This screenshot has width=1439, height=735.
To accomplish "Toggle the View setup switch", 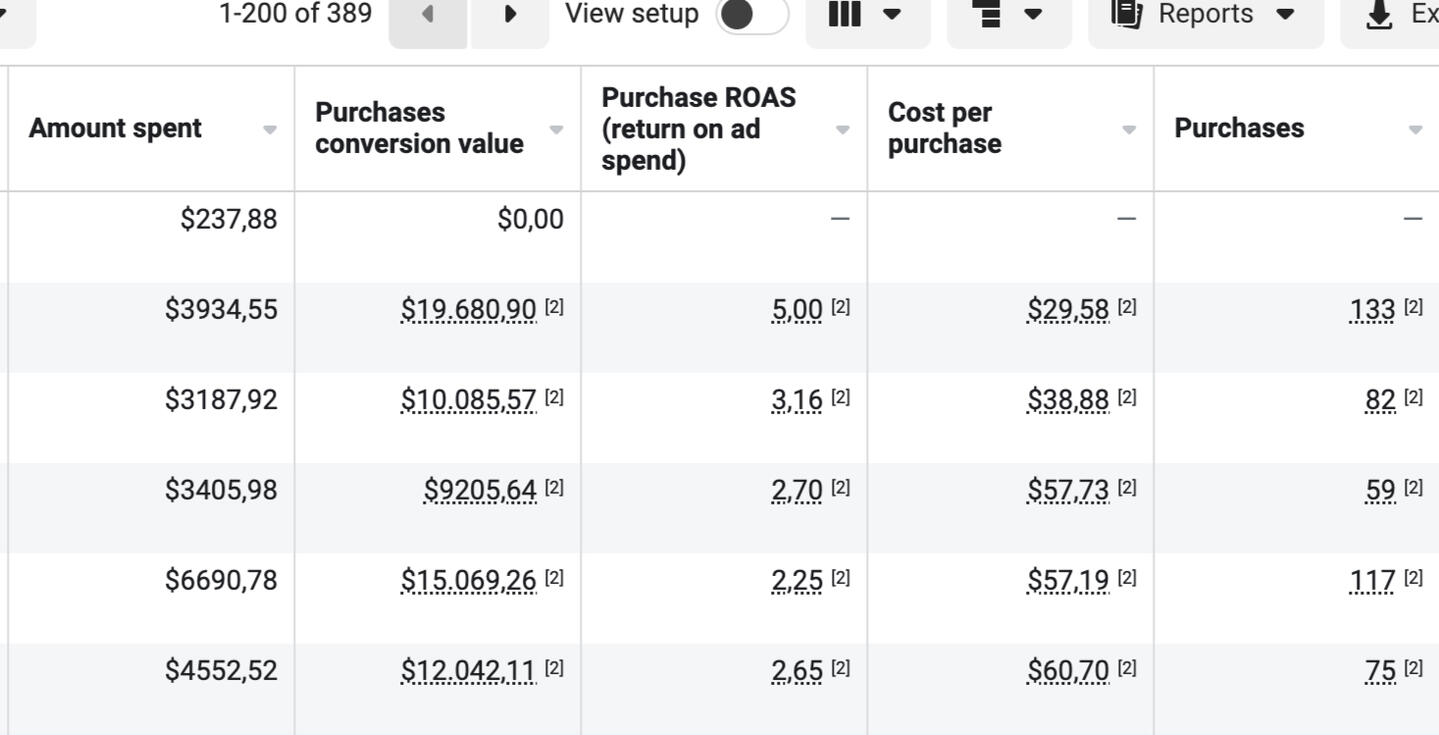I will coord(752,15).
